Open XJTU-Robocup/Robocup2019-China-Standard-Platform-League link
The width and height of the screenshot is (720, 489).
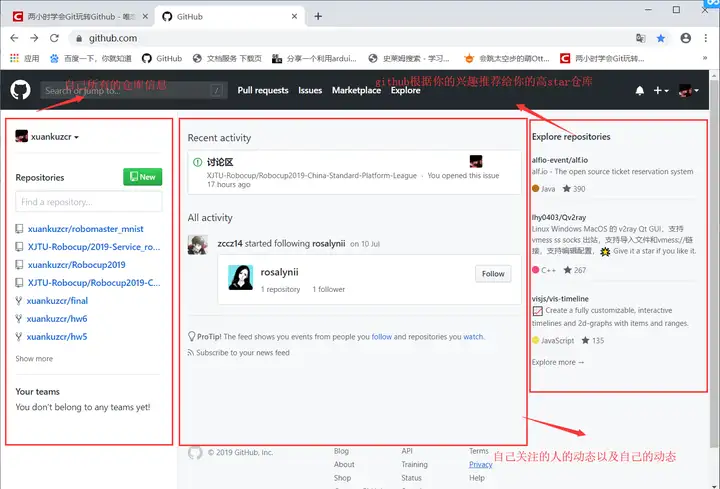(312, 175)
